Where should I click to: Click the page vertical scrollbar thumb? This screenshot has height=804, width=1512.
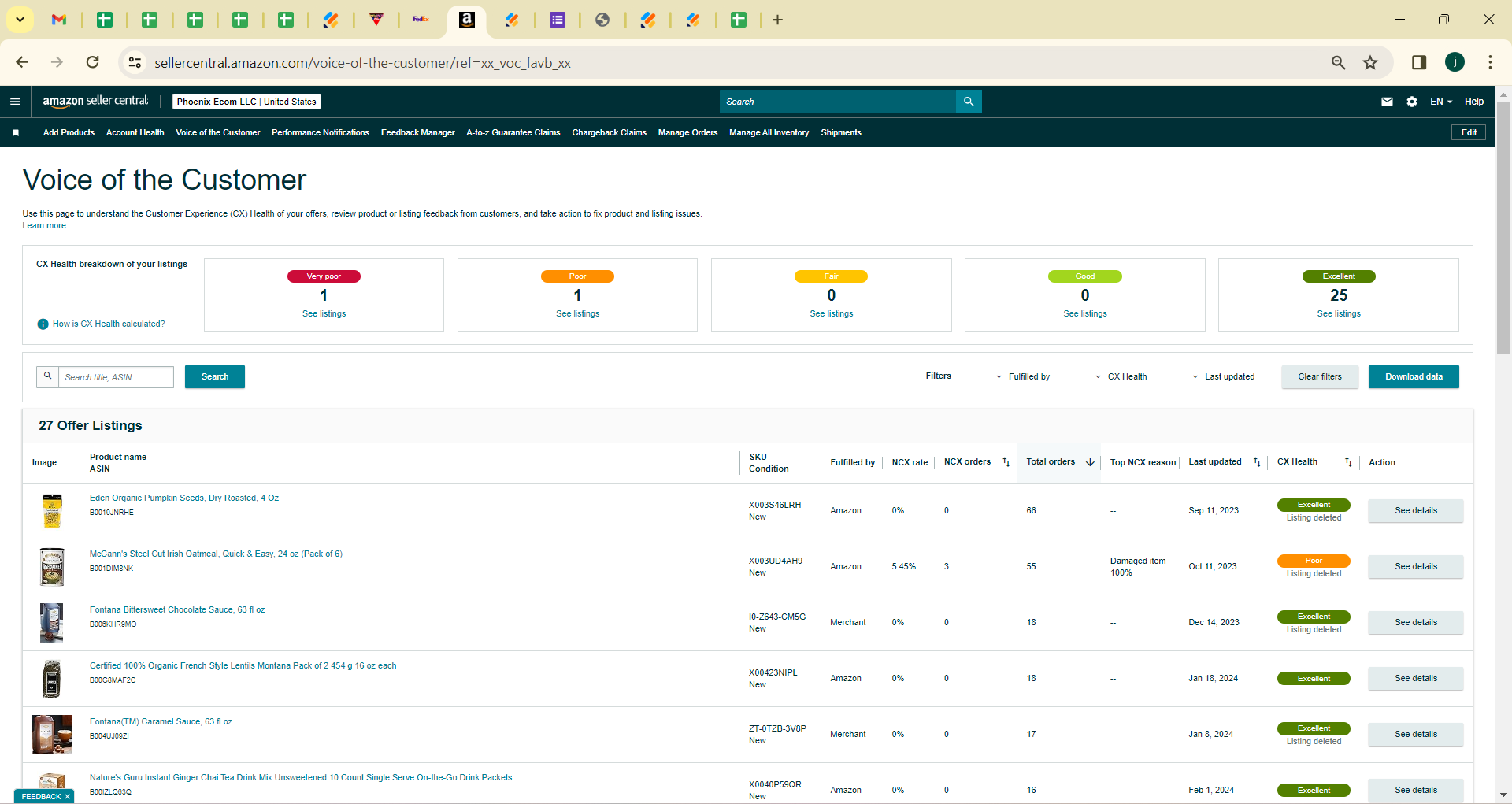click(1503, 228)
